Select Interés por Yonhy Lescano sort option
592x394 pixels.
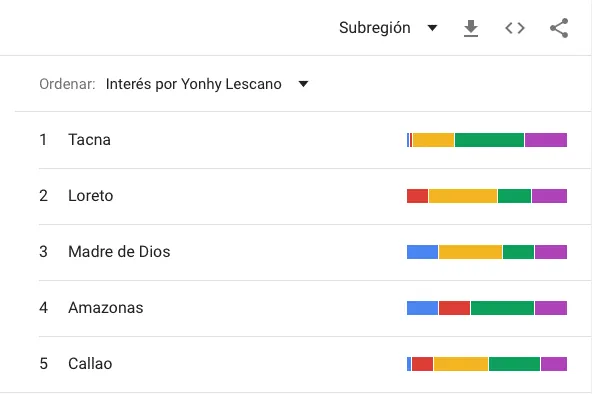point(193,84)
